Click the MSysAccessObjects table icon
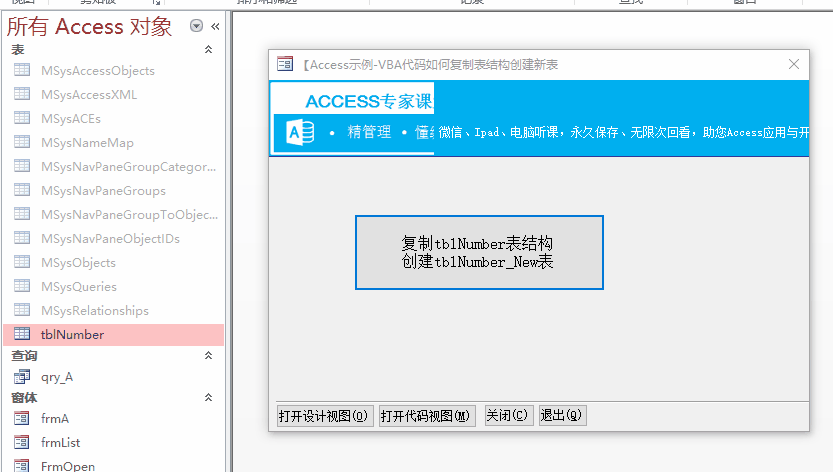This screenshot has width=833, height=472. (22, 70)
